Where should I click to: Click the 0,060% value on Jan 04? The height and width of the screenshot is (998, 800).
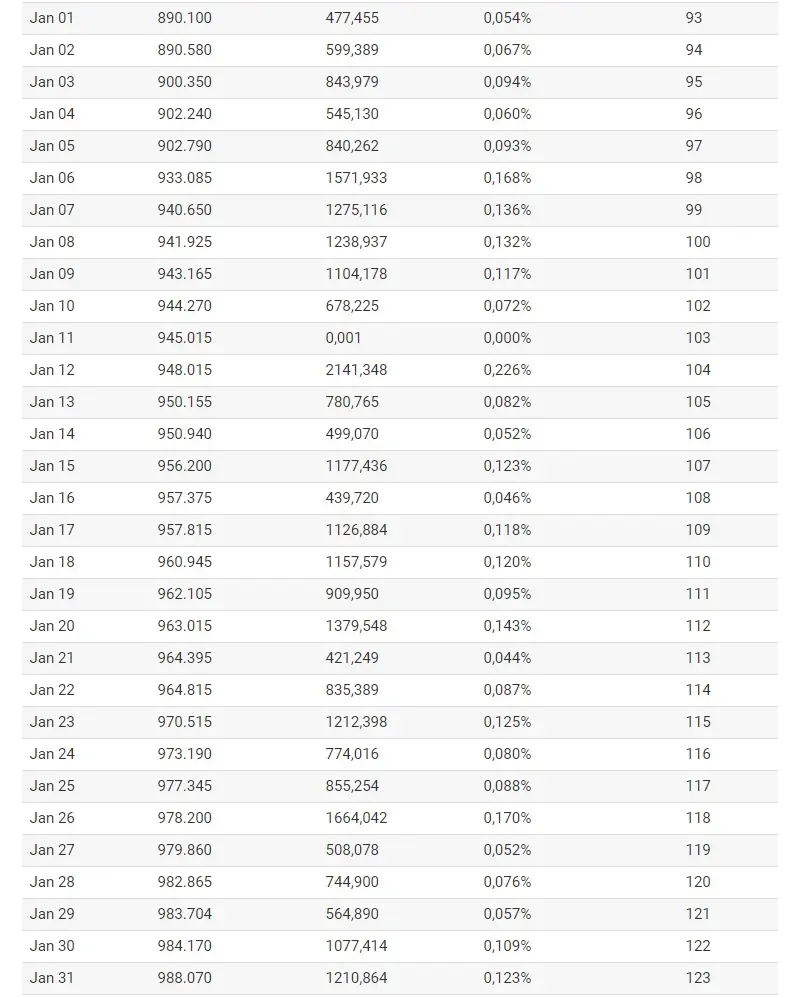coord(507,114)
